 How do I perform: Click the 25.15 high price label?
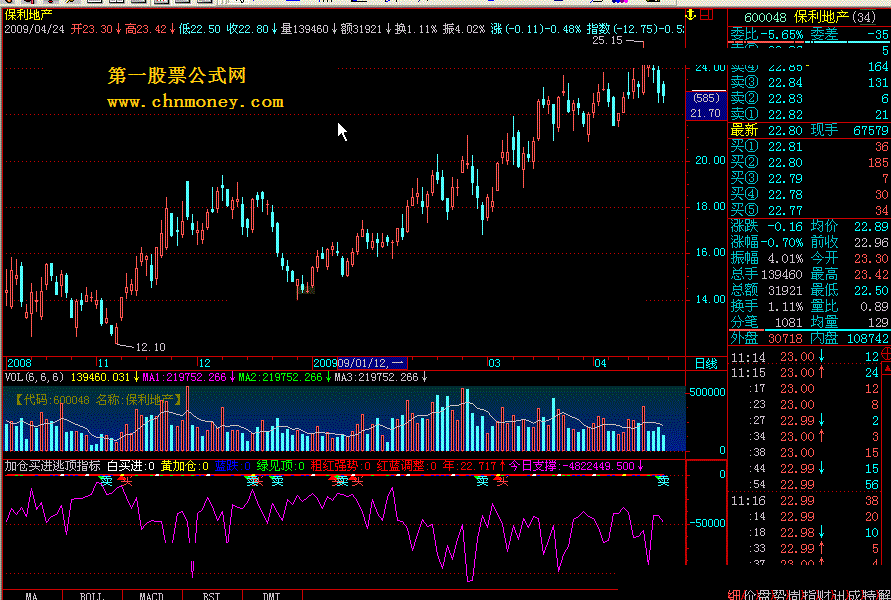tap(607, 40)
